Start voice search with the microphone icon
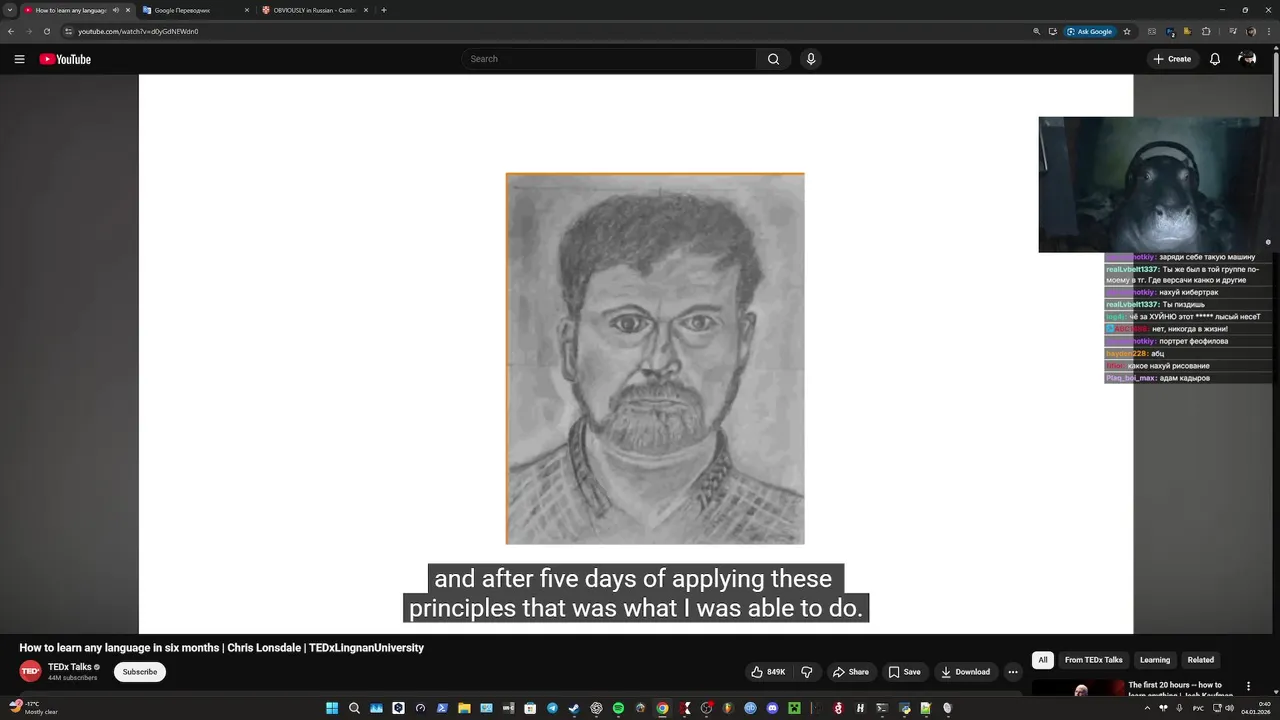 coord(811,59)
